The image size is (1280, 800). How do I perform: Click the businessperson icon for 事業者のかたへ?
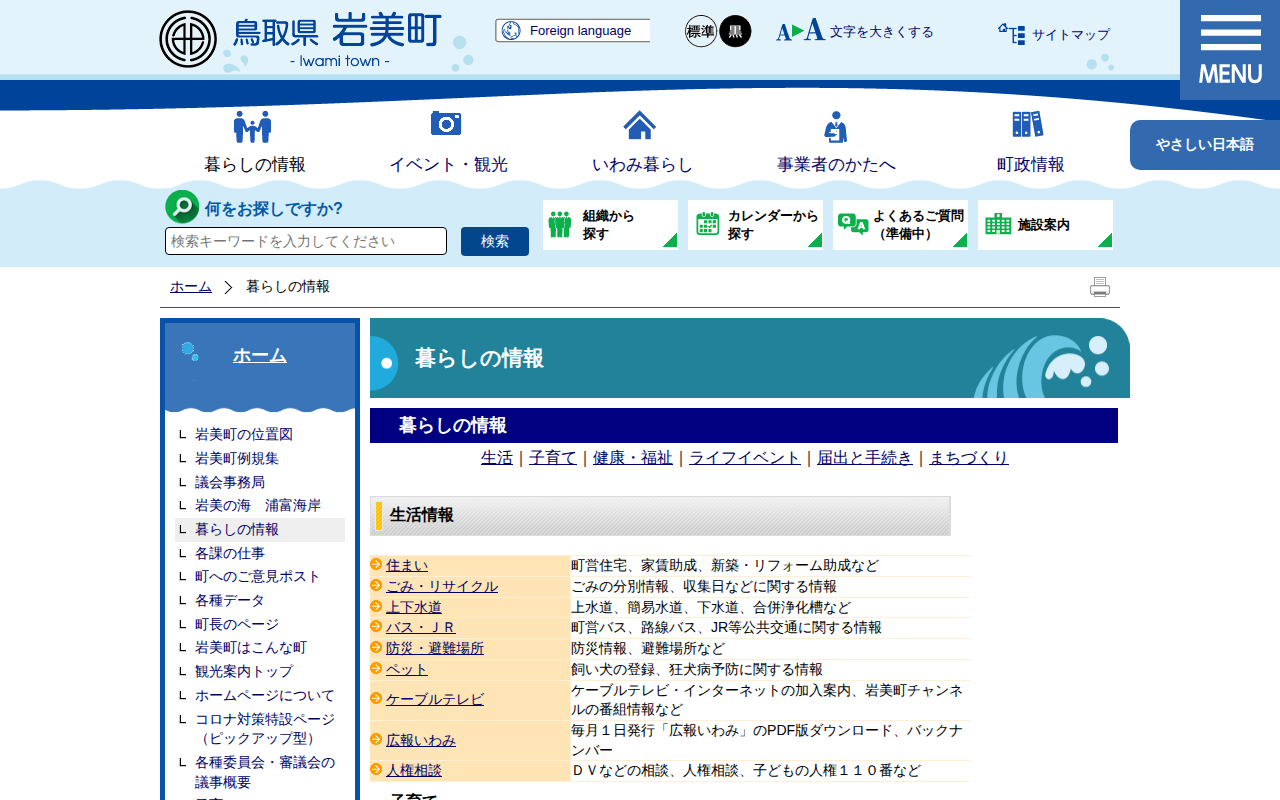pyautogui.click(x=836, y=127)
